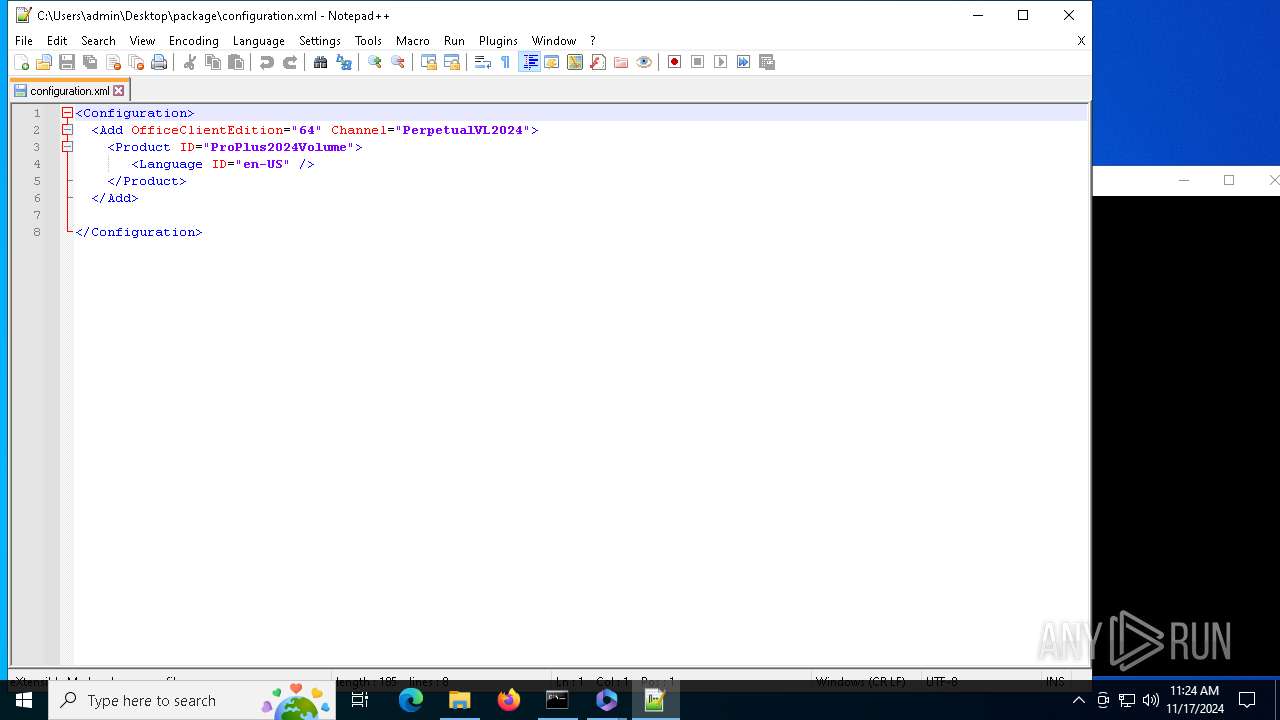Toggle Word wrap toolbar icon

(x=483, y=62)
